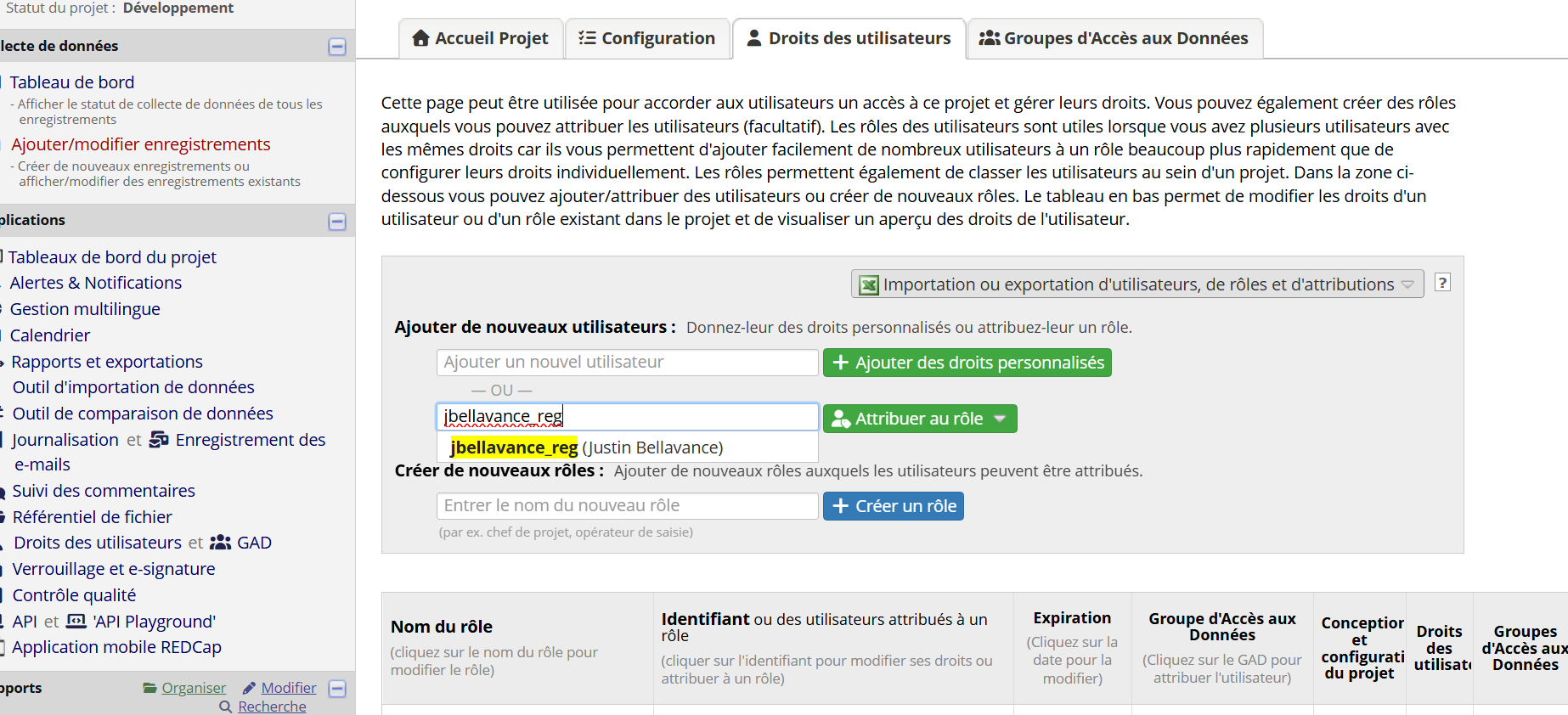The image size is (1568, 715).
Task: Click Ajouter des droits personnalisés button
Action: 967,363
